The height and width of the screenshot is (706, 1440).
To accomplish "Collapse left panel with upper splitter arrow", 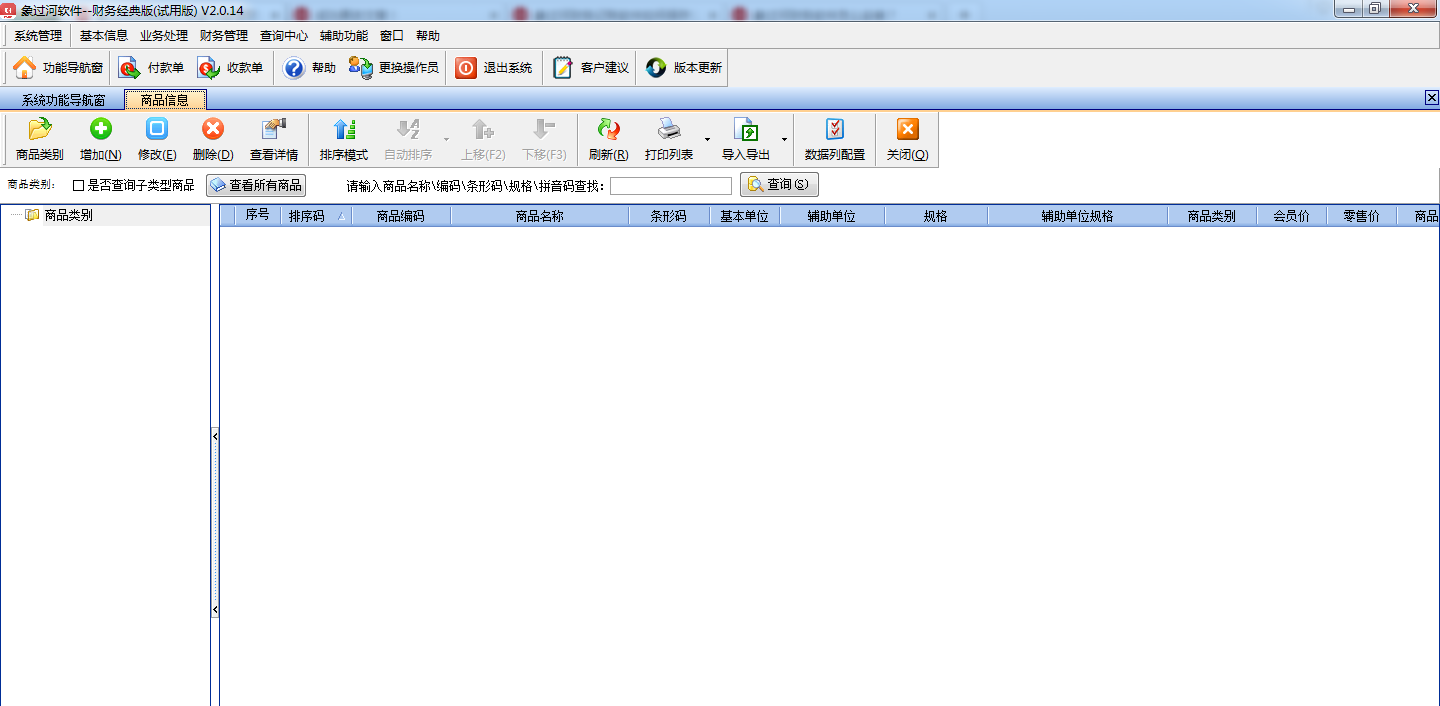I will tap(215, 436).
